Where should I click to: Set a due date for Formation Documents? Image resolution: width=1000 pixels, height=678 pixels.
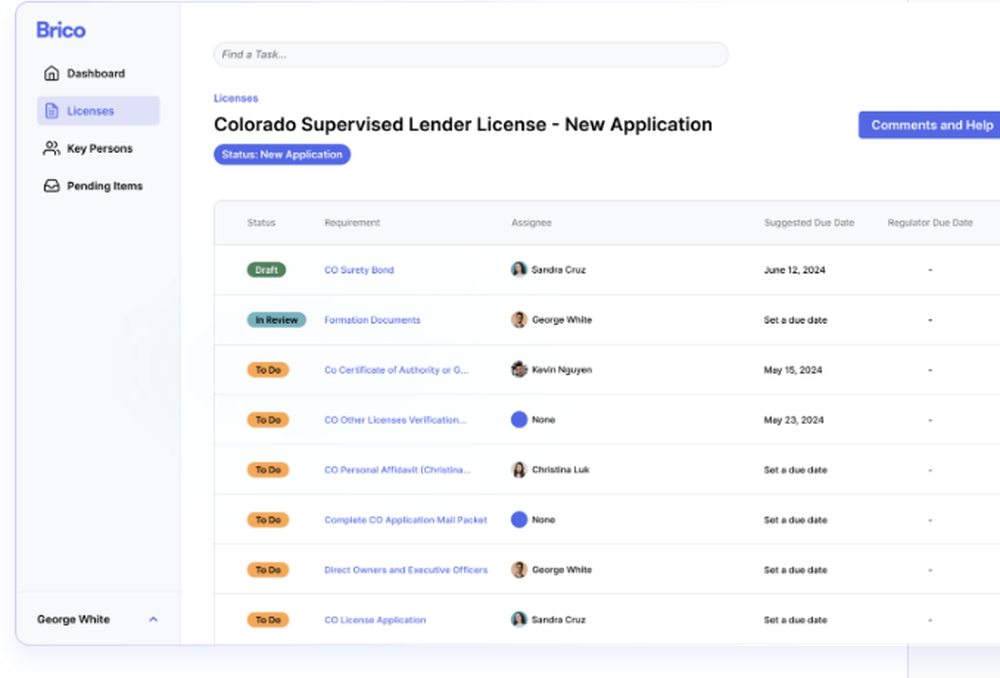(795, 320)
